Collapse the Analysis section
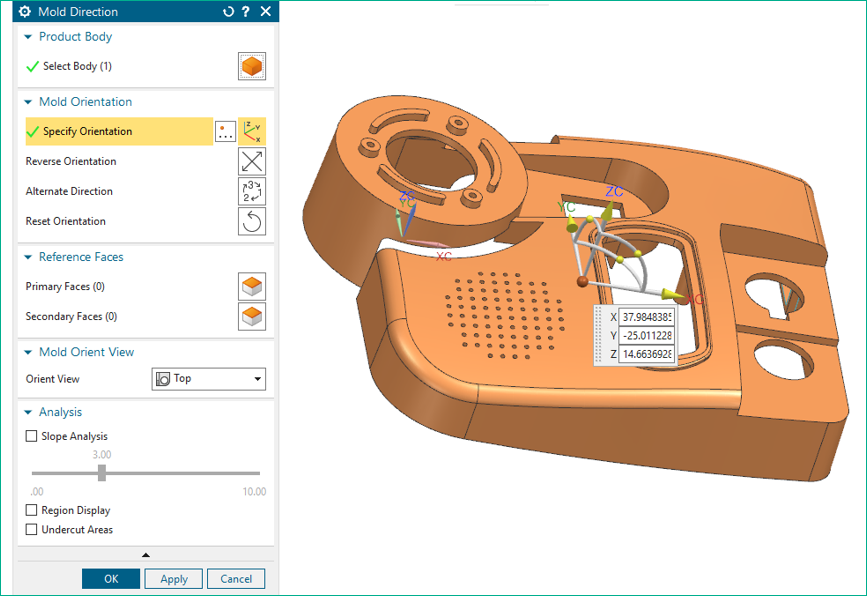Viewport: 867px width, 596px height. point(26,411)
